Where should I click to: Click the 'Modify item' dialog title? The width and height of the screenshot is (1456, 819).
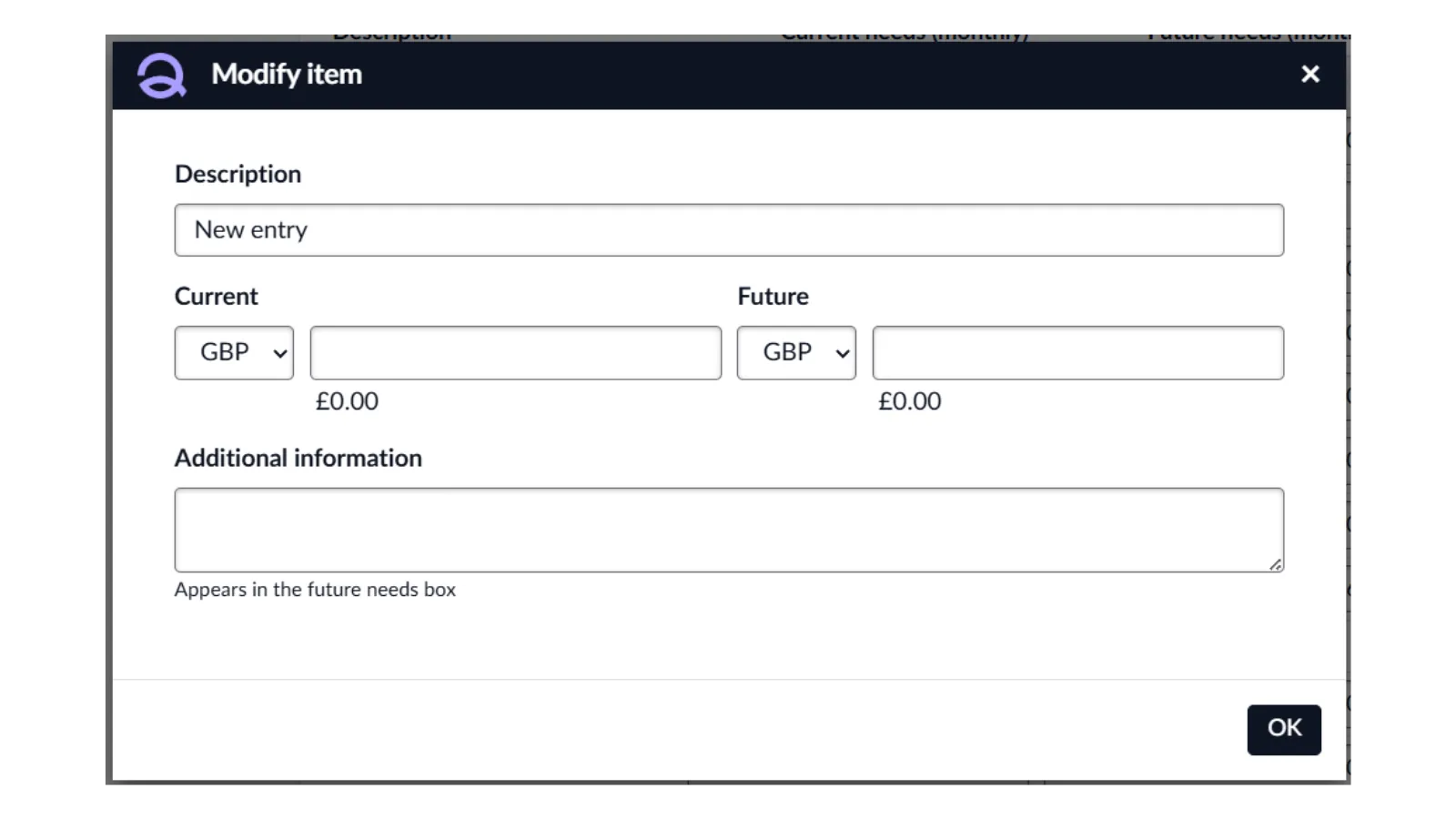click(x=287, y=75)
